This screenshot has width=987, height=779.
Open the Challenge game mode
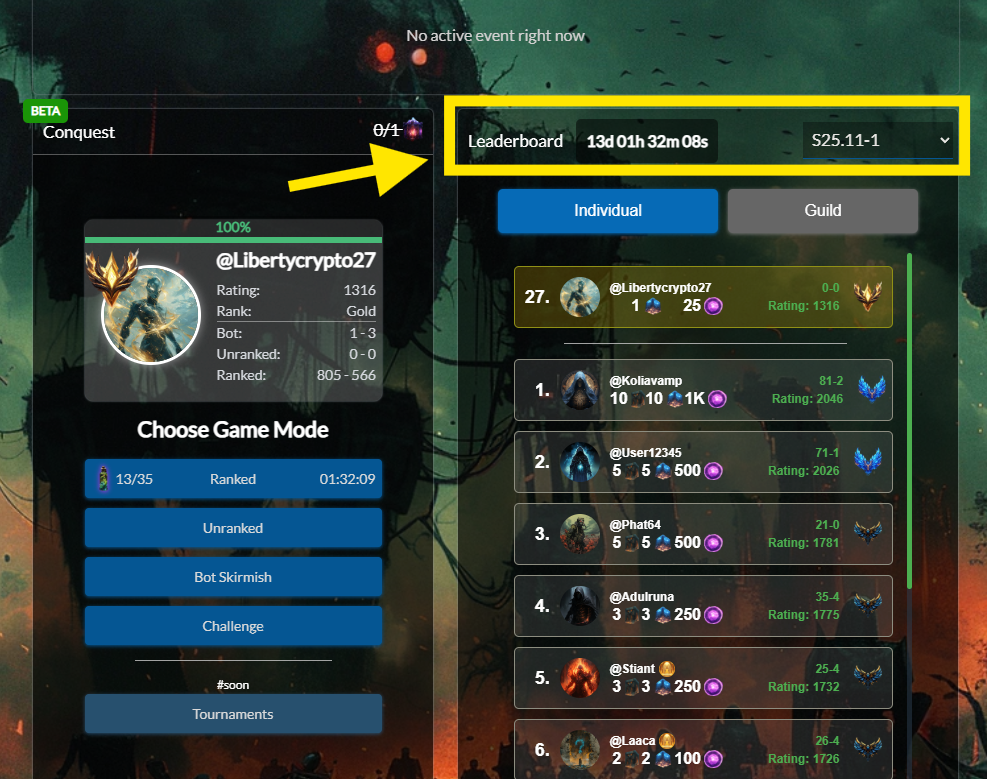tap(234, 626)
